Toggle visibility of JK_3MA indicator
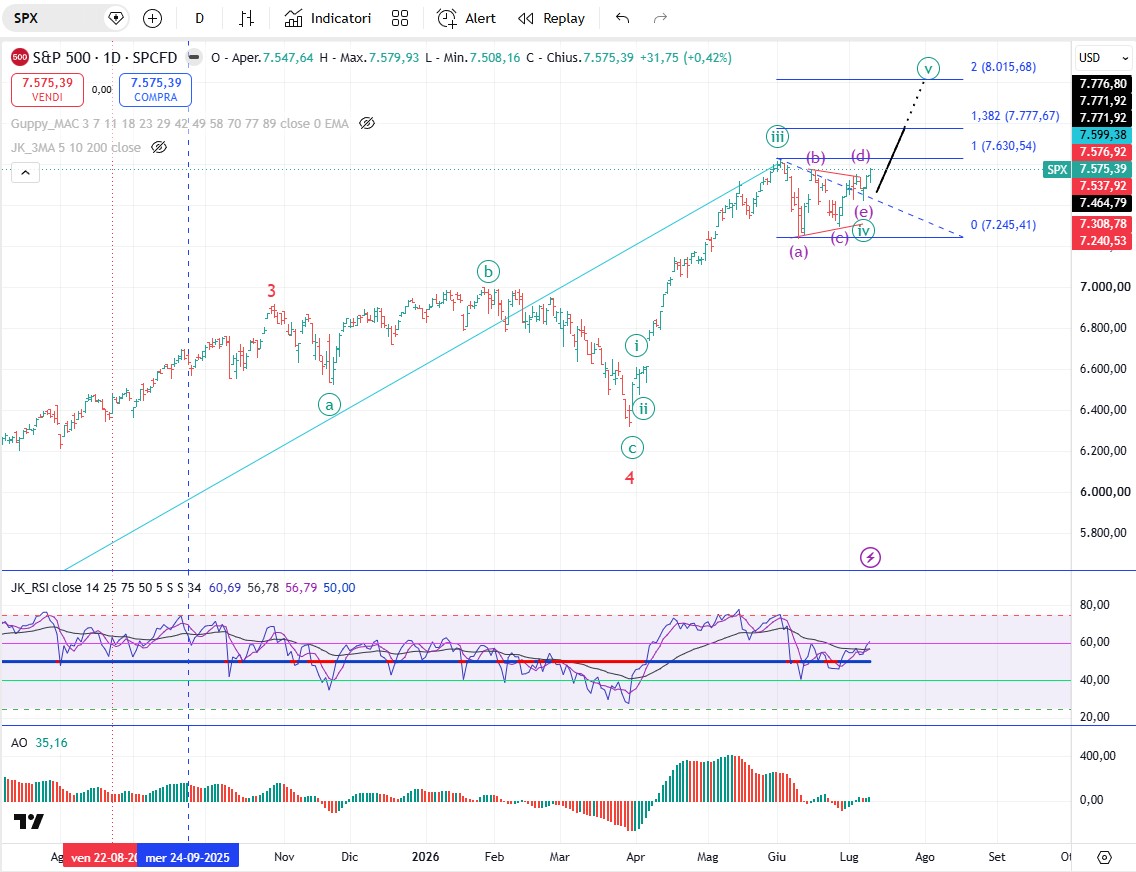 [x=159, y=147]
